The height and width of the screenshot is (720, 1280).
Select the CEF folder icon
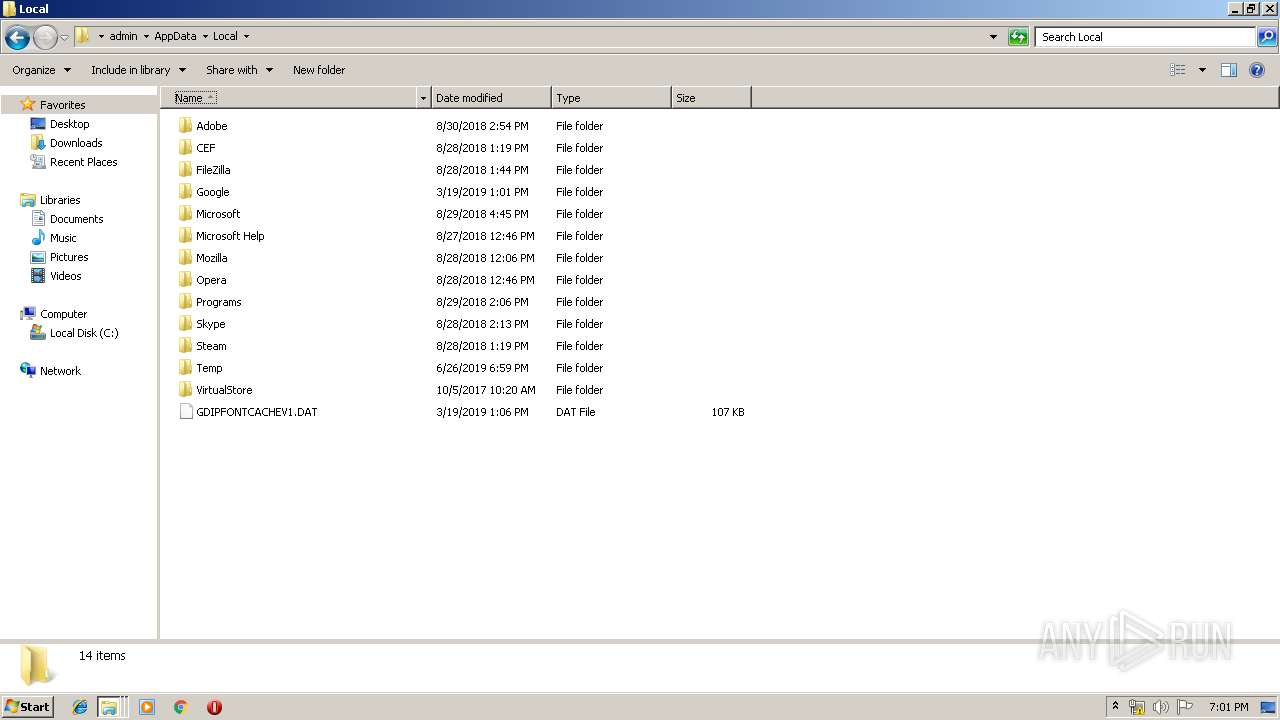[x=185, y=148]
